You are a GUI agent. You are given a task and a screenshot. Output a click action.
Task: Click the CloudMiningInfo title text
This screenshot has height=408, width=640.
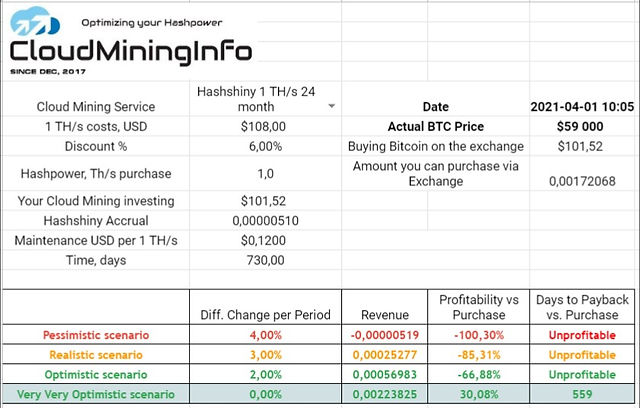point(130,50)
